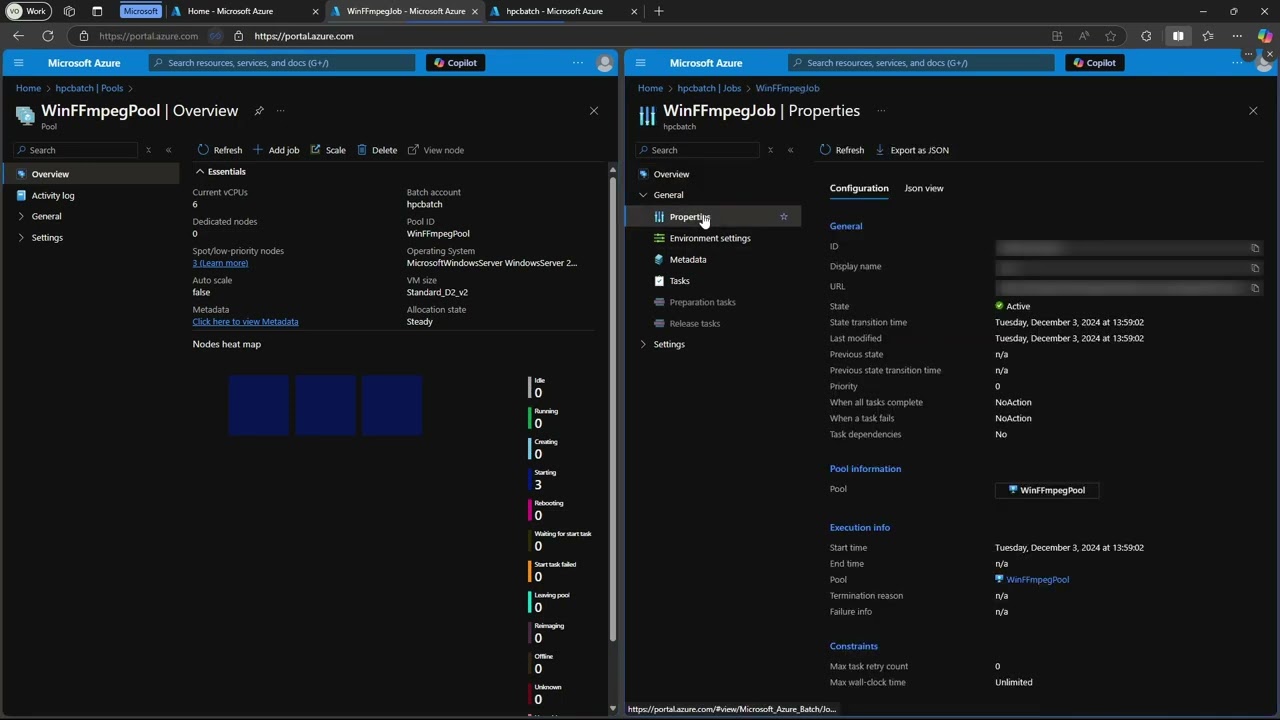Reload the browser page

click(47, 36)
